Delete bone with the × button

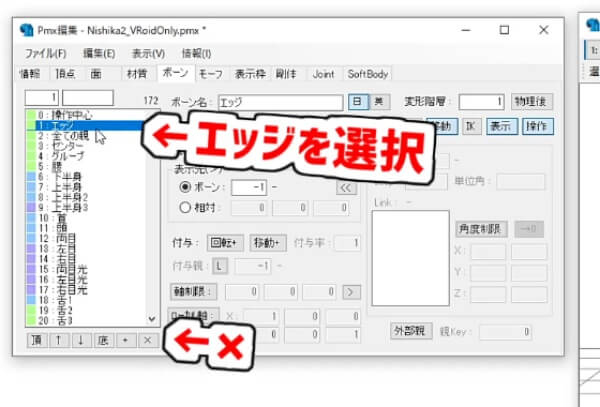pos(146,340)
